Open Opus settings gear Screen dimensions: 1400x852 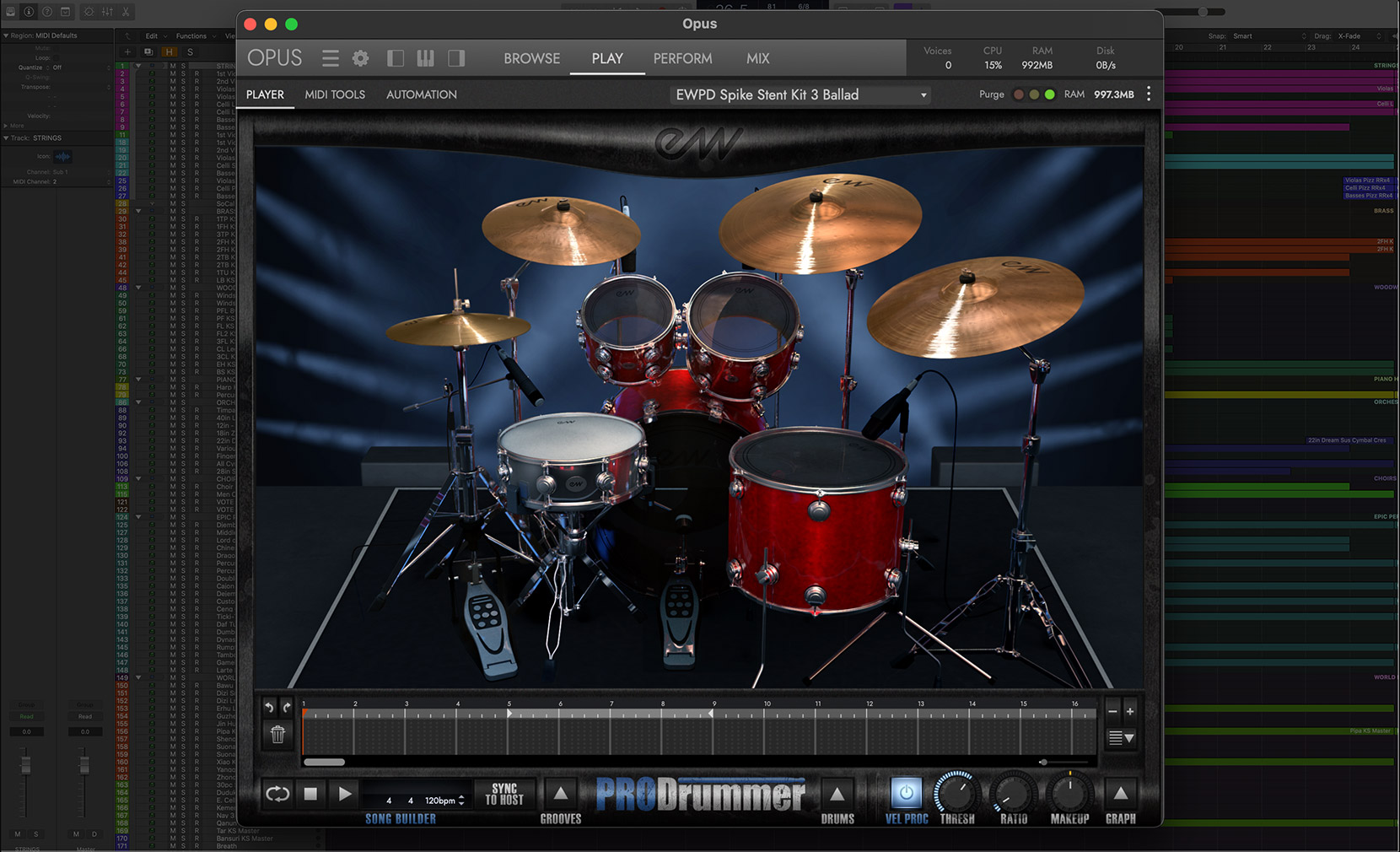coord(360,58)
